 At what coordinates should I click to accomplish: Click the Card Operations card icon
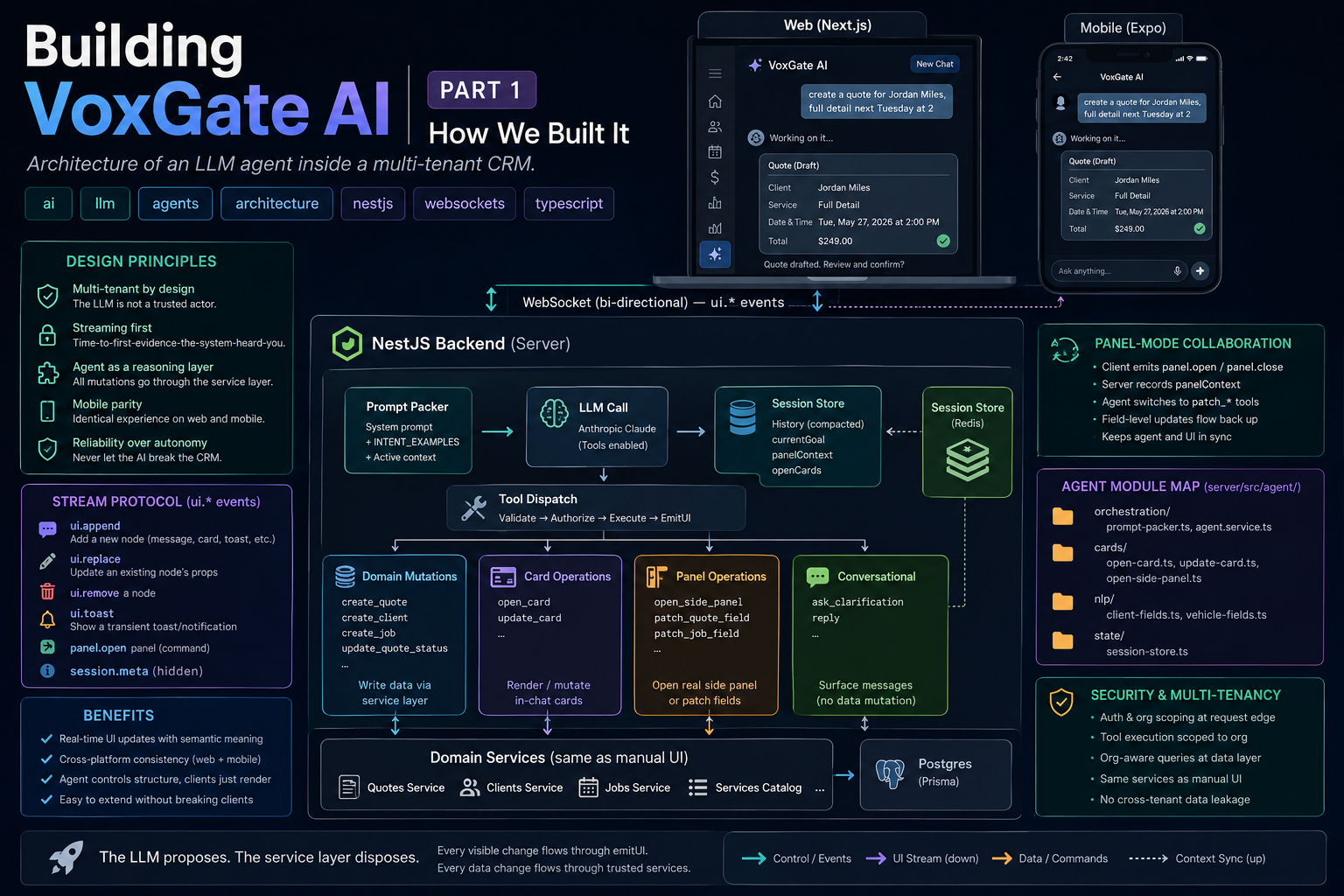coord(503,577)
